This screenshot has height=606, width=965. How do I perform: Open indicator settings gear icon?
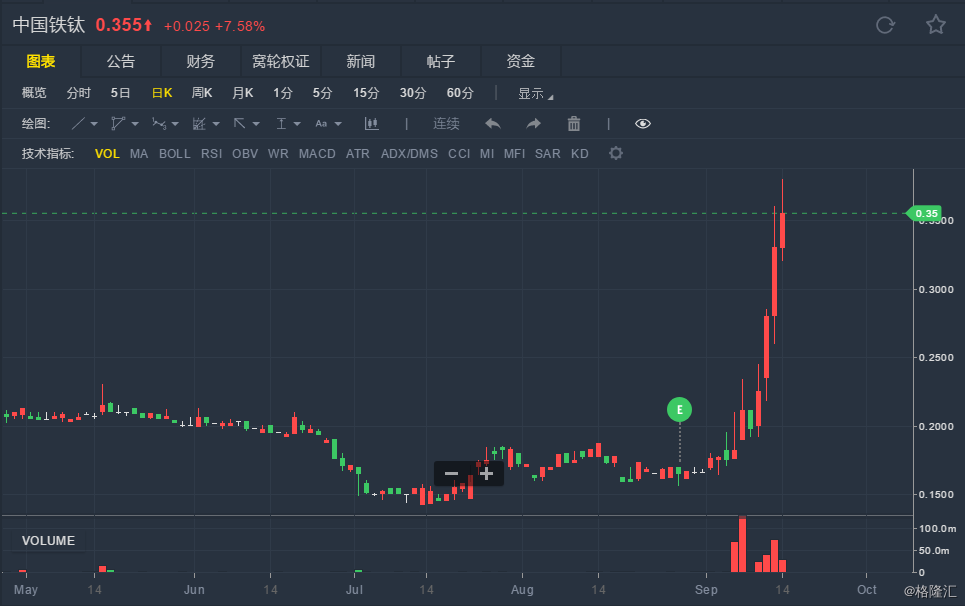pyautogui.click(x=615, y=153)
